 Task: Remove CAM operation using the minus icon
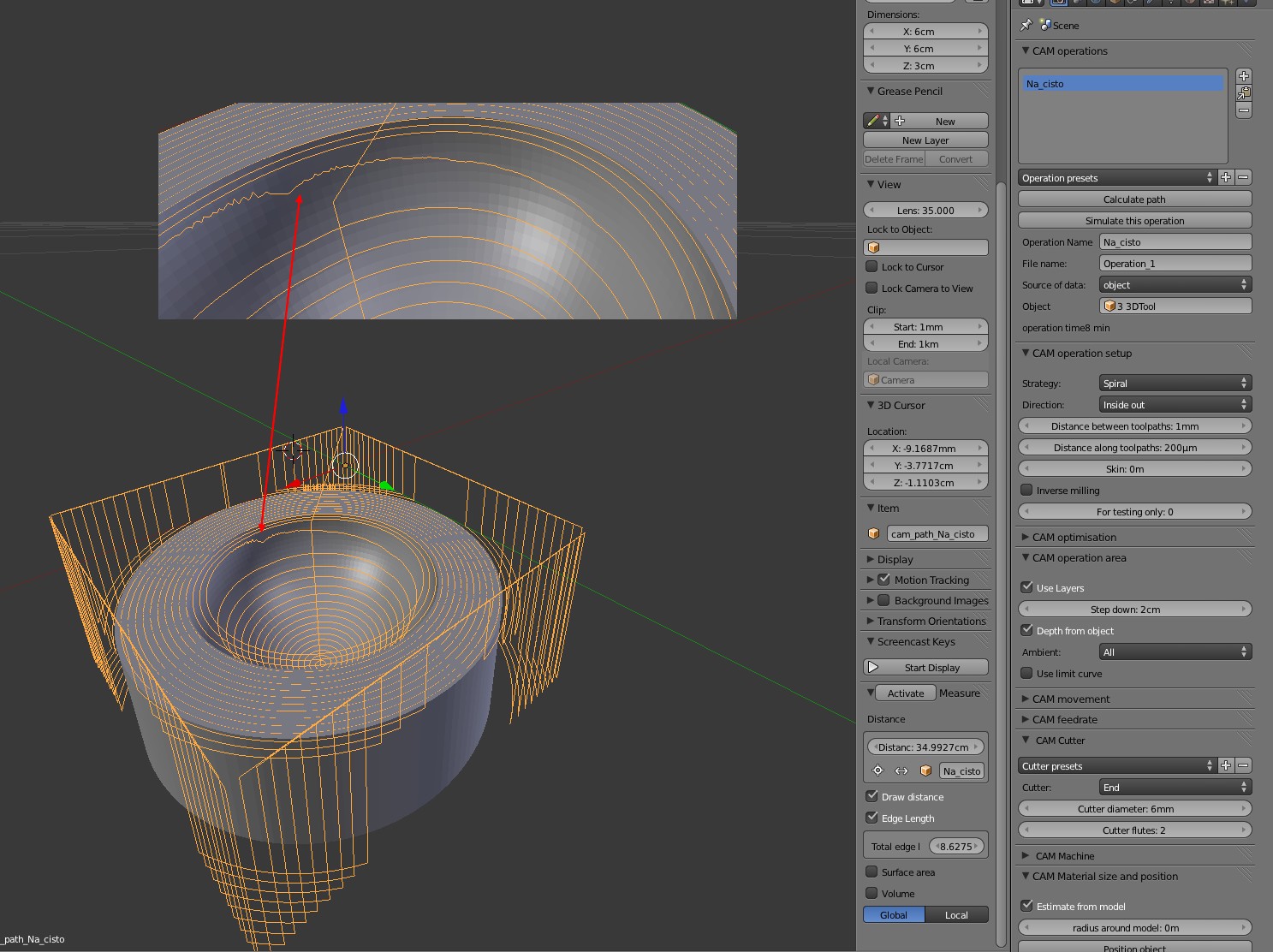click(x=1244, y=110)
